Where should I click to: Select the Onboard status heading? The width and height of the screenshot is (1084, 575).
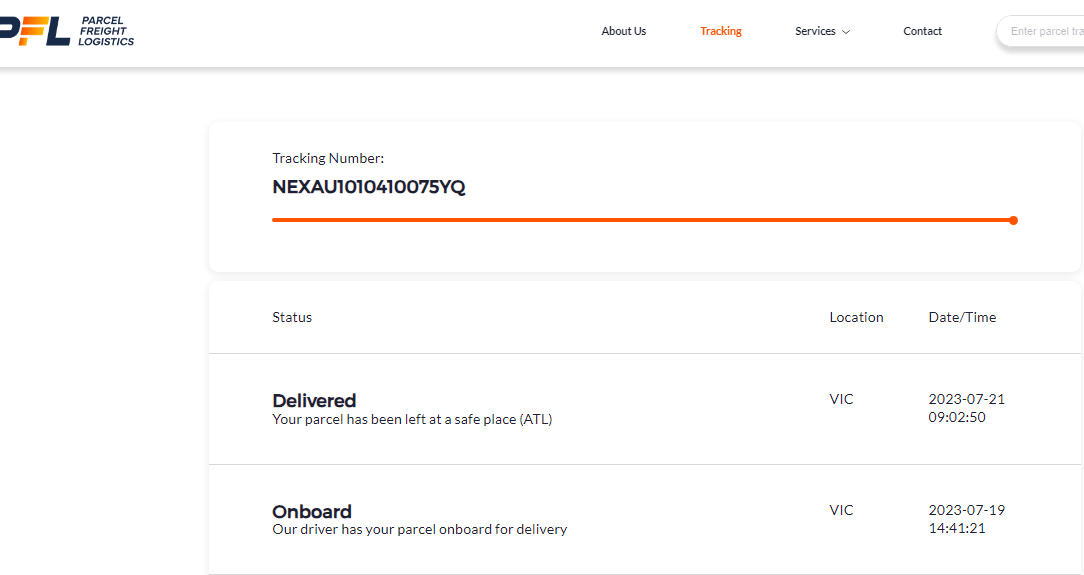312,511
